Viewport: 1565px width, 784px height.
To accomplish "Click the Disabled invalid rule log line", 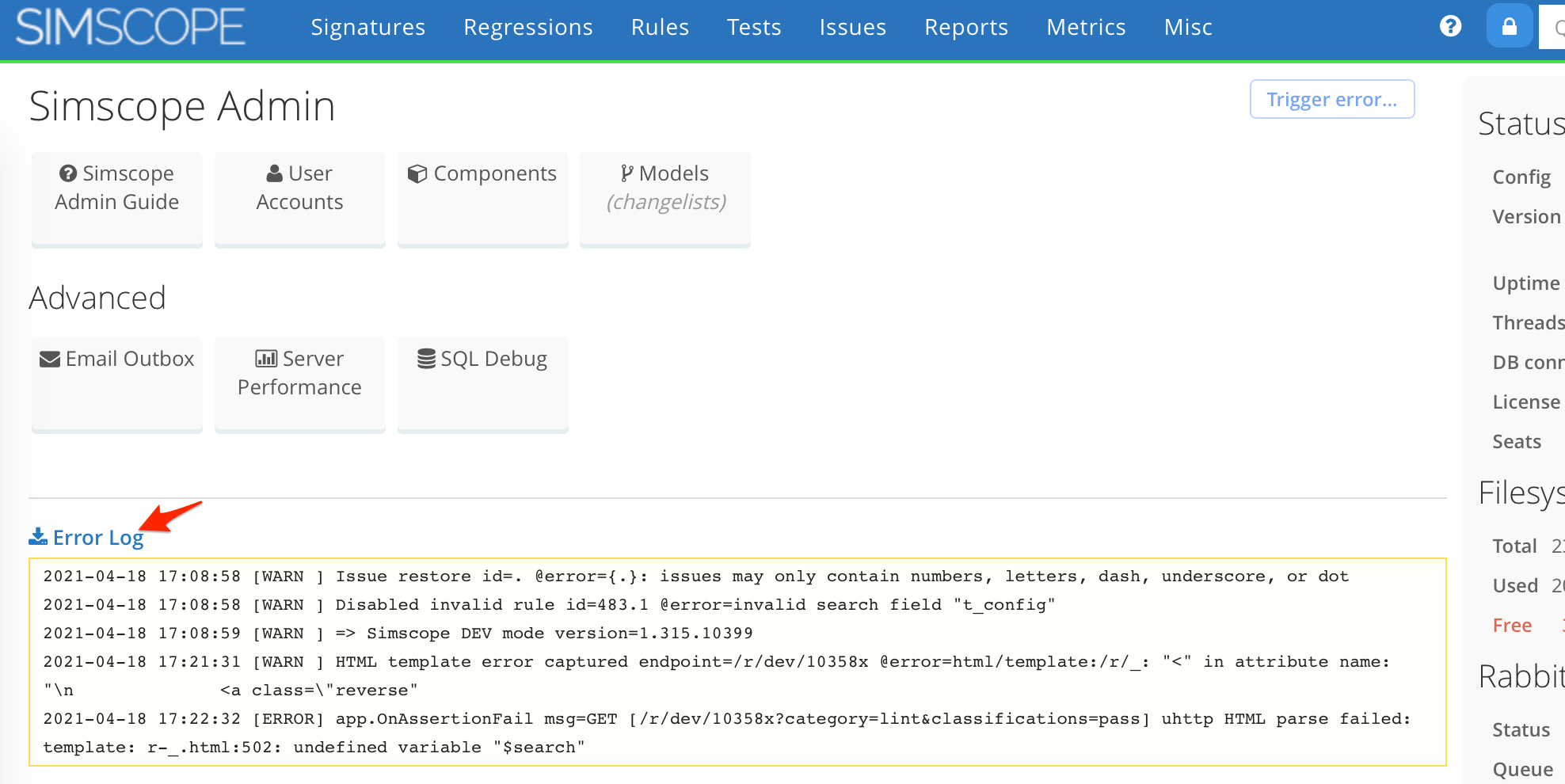I will (549, 605).
